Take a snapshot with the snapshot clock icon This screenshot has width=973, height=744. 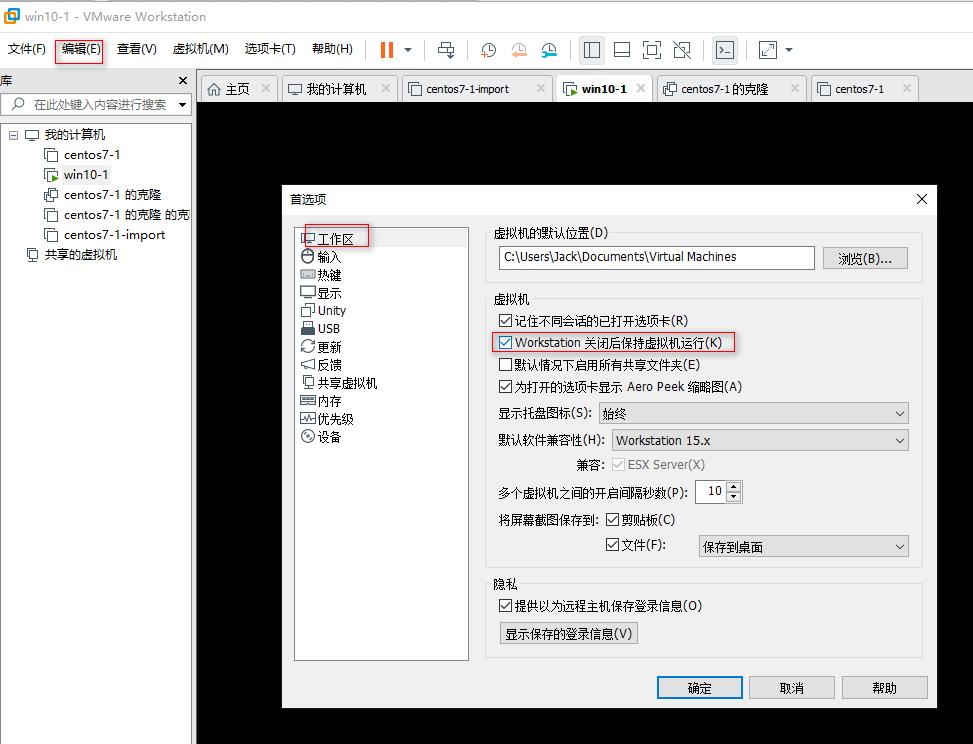[488, 49]
